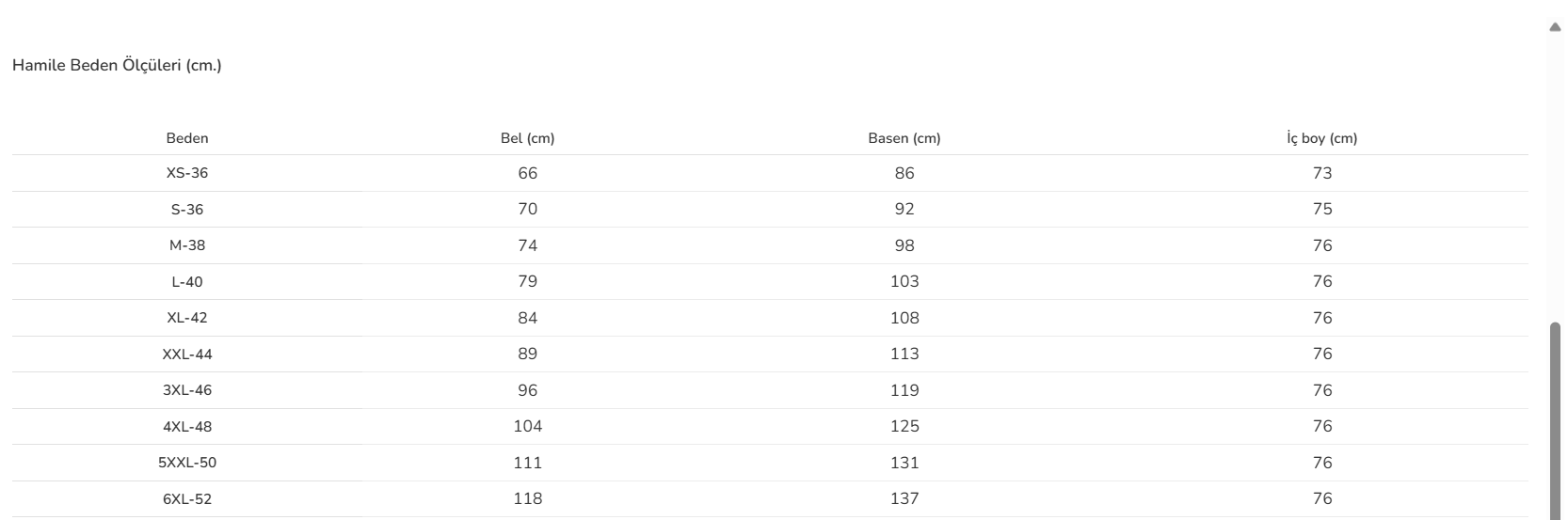Click inseam value 73 for XS-36

click(x=1321, y=173)
